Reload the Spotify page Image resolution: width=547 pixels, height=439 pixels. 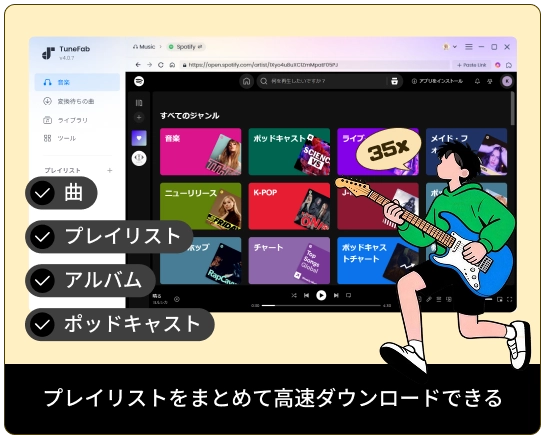pos(160,65)
